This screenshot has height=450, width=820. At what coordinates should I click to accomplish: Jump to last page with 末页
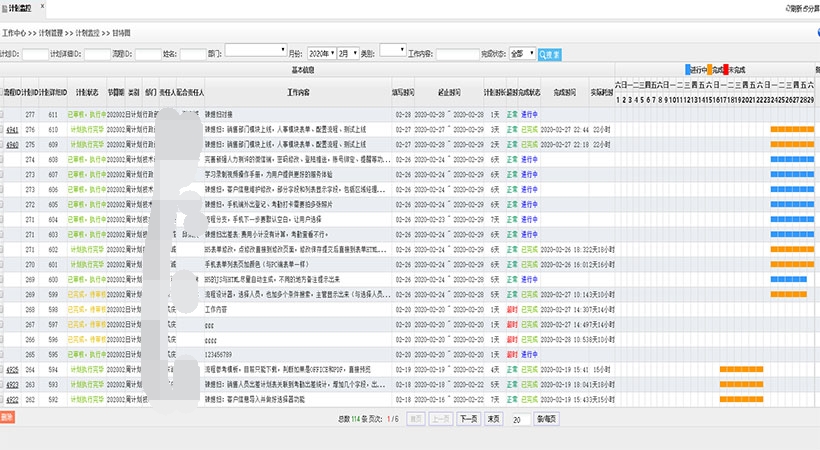(493, 419)
